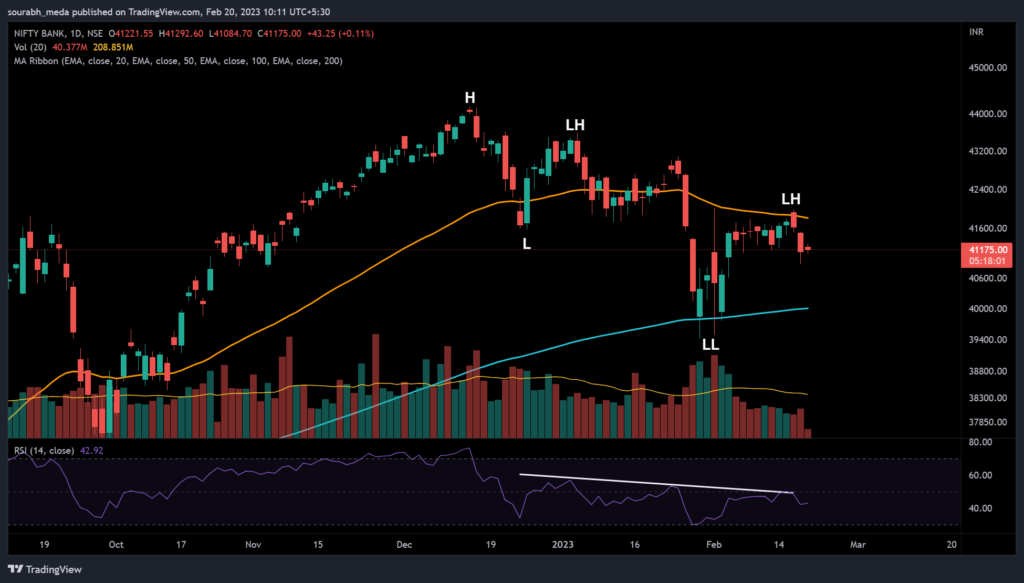Select the MA Ribbon indicator legend
1024x583 pixels.
click(x=178, y=61)
